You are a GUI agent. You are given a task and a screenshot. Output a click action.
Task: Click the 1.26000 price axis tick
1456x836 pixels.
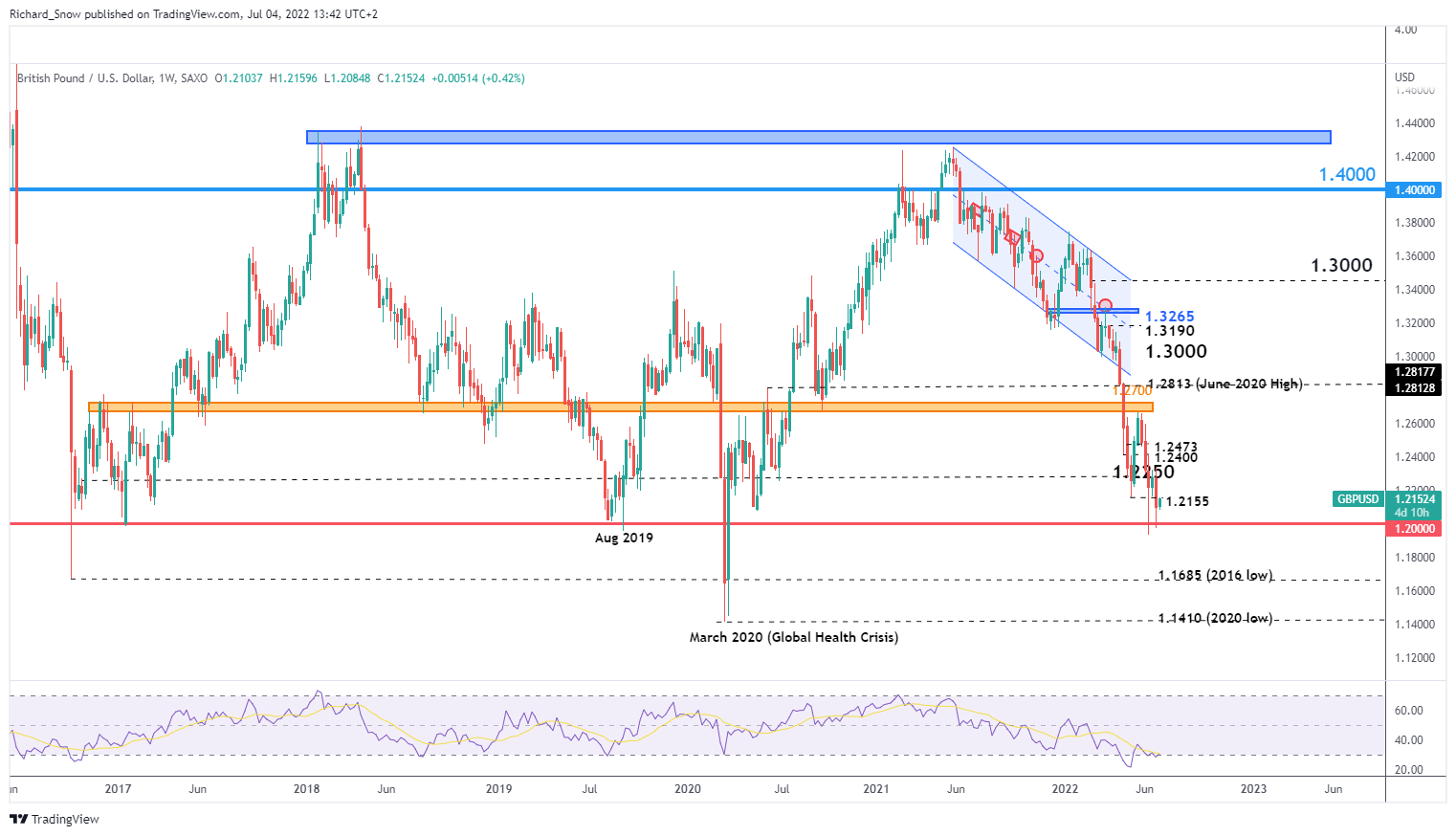pyautogui.click(x=1414, y=424)
